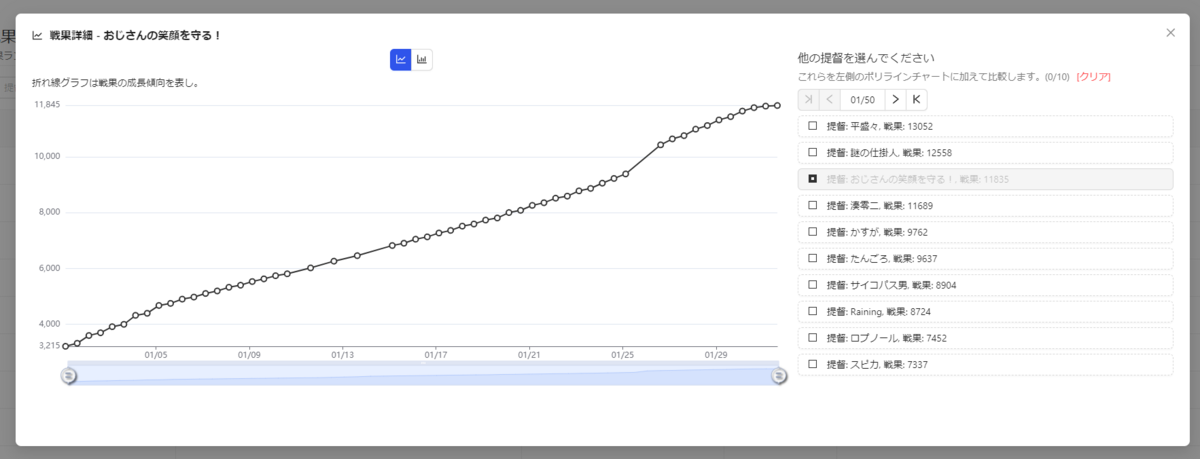Click the left handle of range slider
The height and width of the screenshot is (459, 1200).
pyautogui.click(x=69, y=375)
